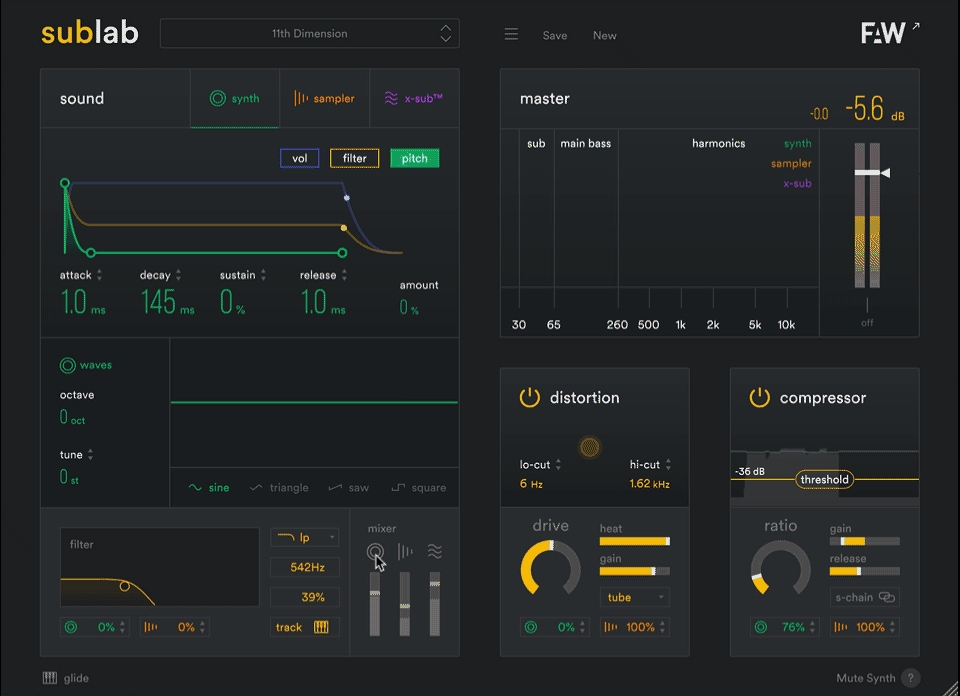This screenshot has height=696, width=960.
Task: Switch to the synth tab
Action: (x=235, y=98)
